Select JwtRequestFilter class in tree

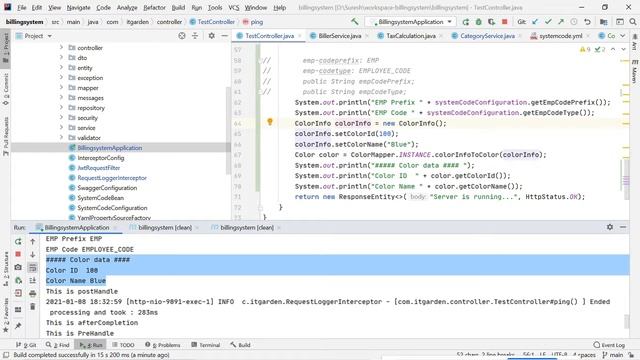click(x=98, y=168)
